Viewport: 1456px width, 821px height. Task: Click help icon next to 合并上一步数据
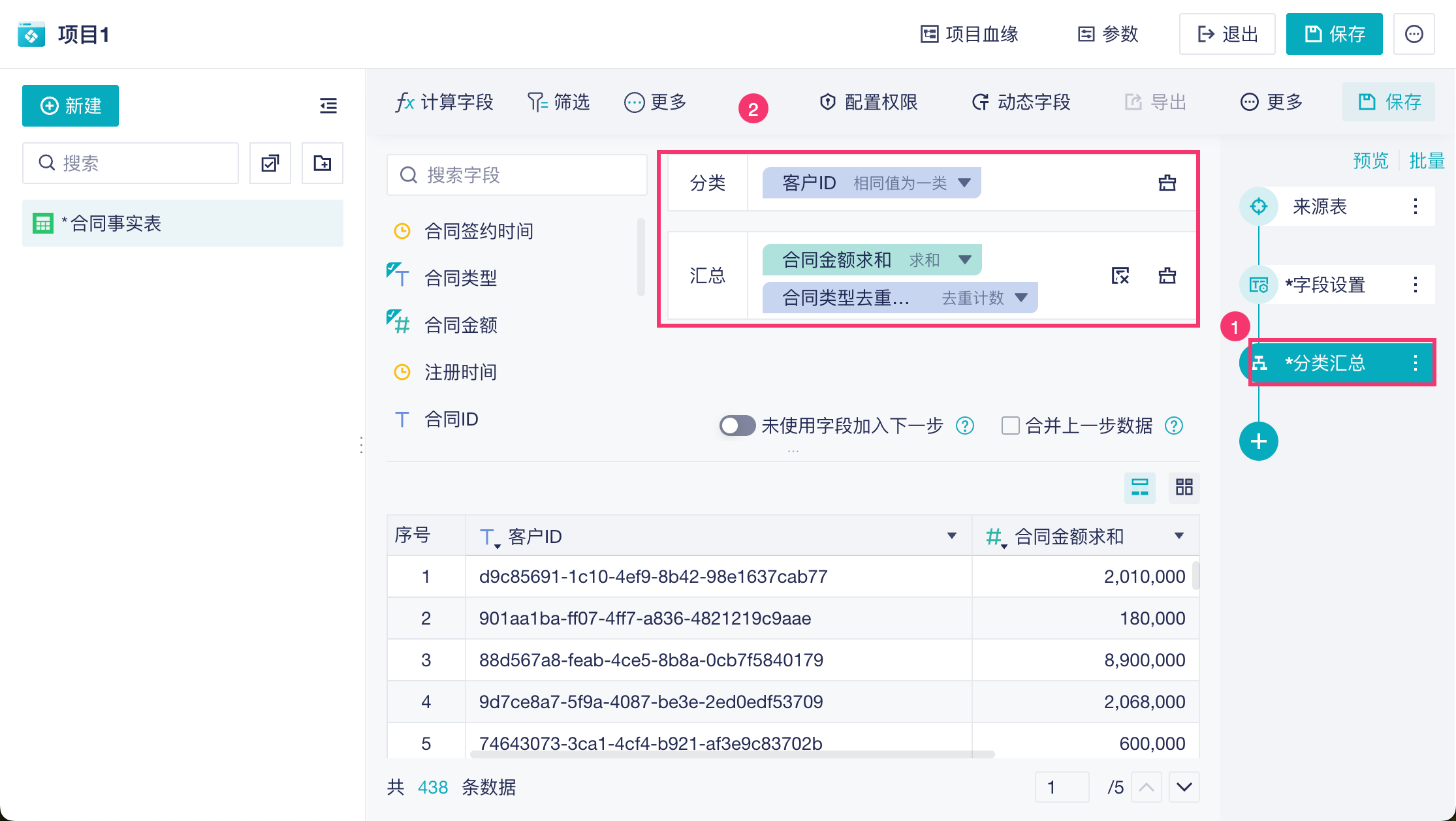point(1174,426)
